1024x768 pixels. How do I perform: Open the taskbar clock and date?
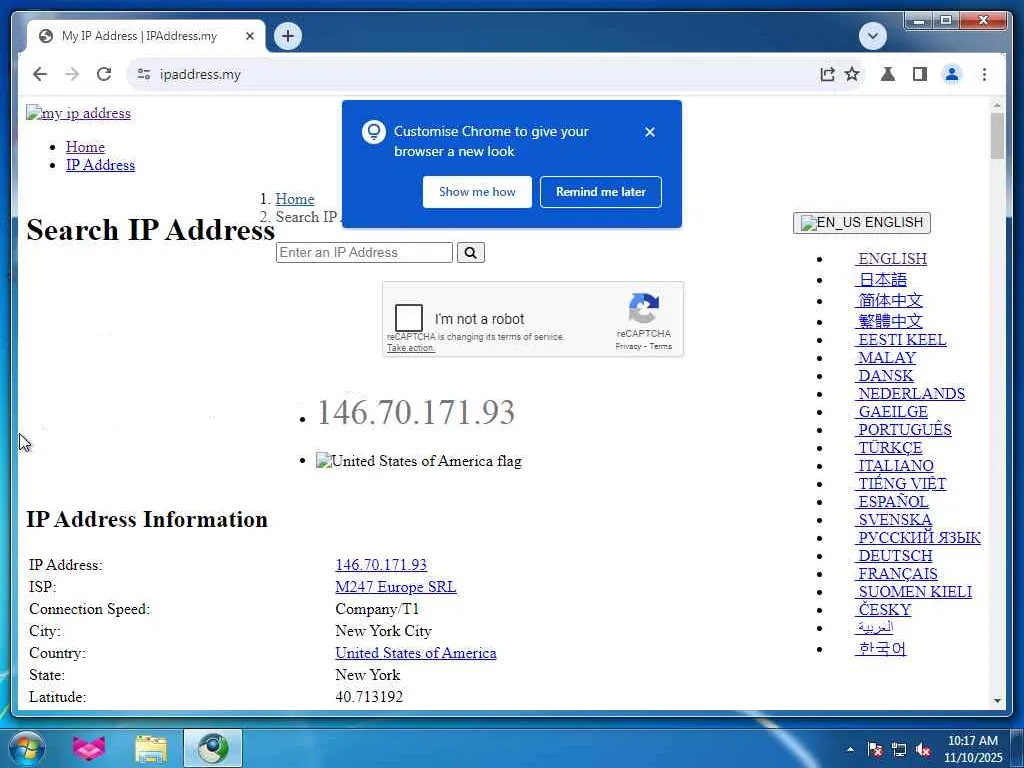[972, 749]
